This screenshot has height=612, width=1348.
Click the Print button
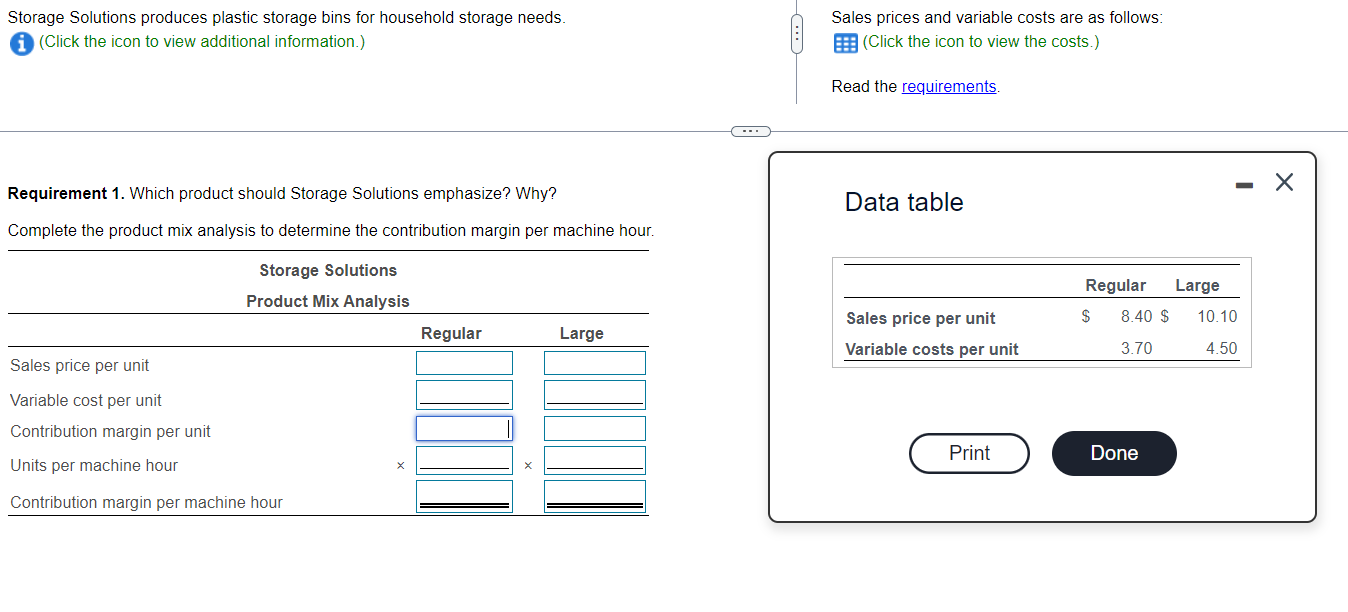pyautogui.click(x=968, y=453)
